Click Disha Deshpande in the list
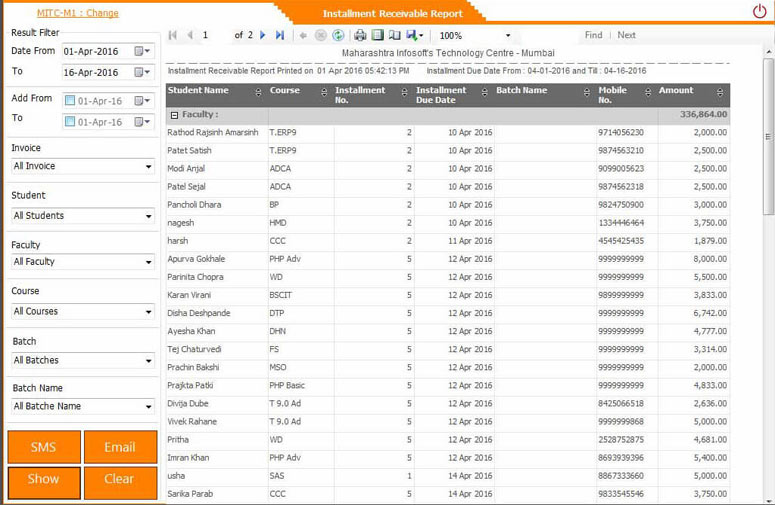 199,313
